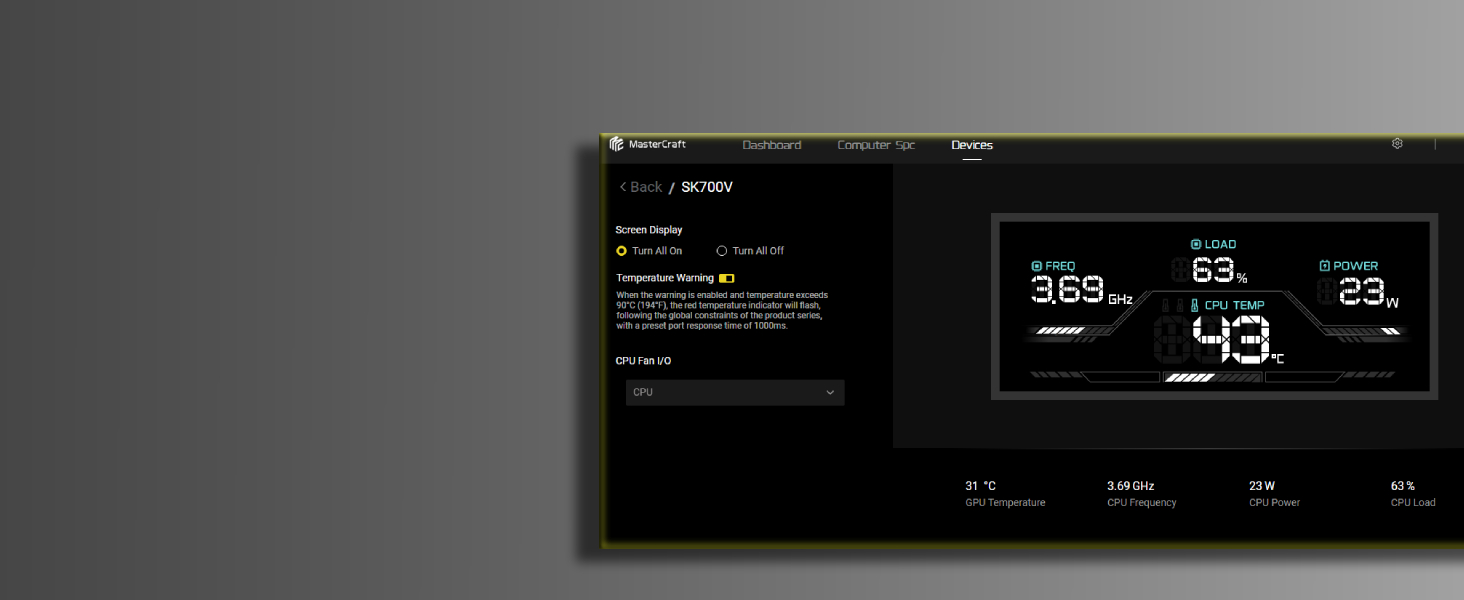1464x600 pixels.
Task: Select the Turn All On radio button
Action: point(621,251)
